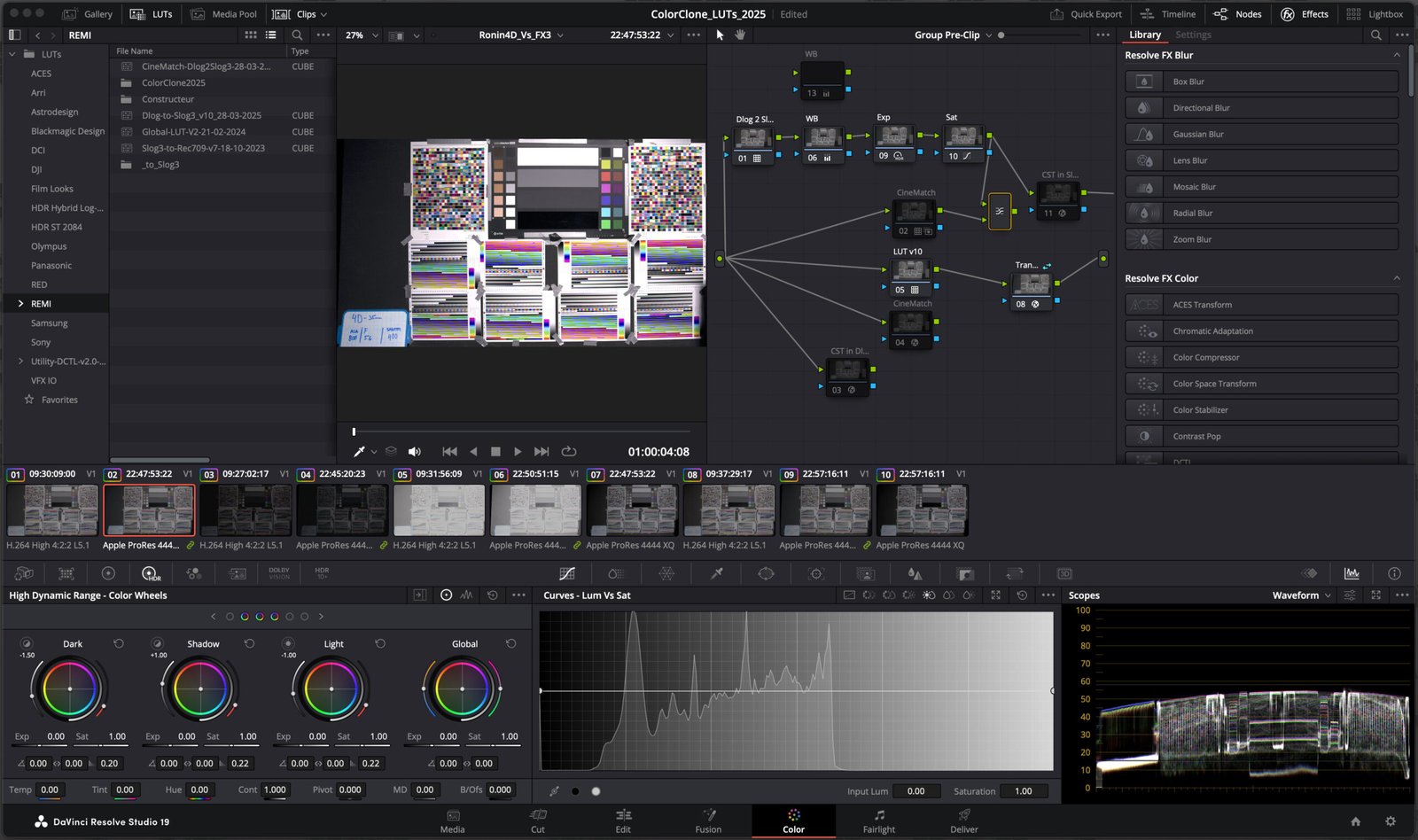Collapse the Resolve FX Blur section

click(x=1397, y=55)
